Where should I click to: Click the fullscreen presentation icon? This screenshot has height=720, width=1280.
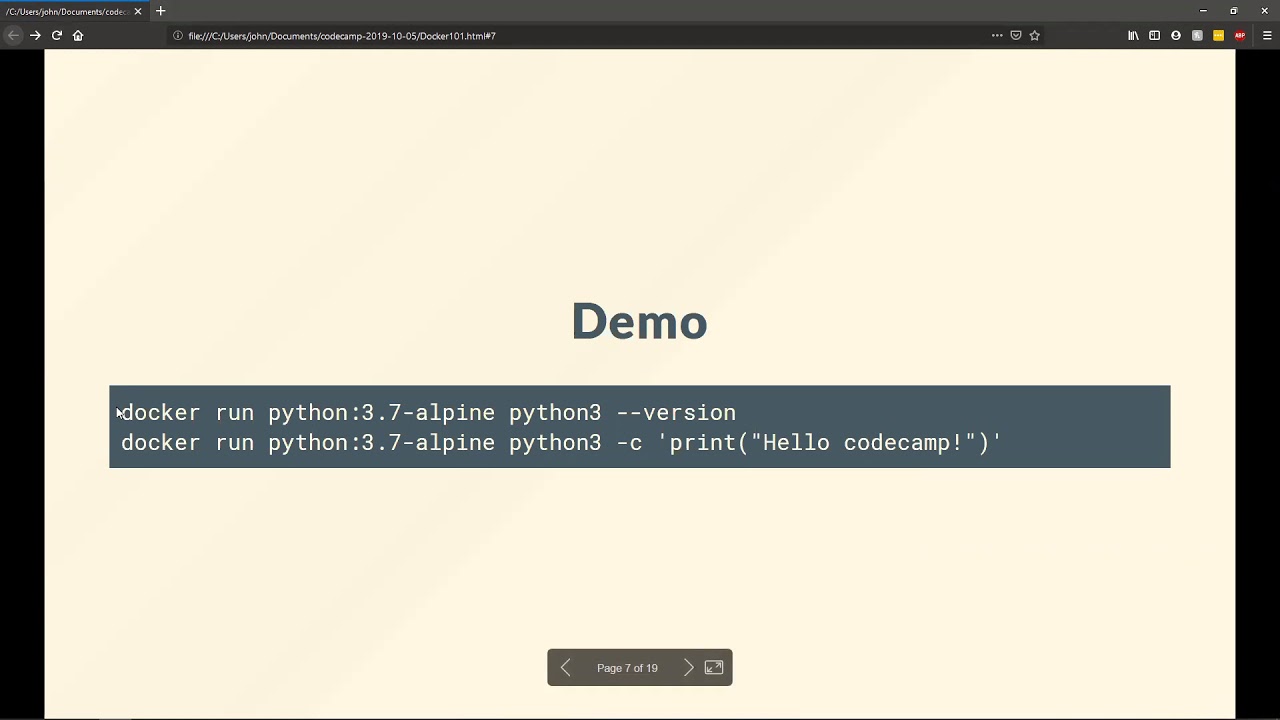[x=714, y=668]
